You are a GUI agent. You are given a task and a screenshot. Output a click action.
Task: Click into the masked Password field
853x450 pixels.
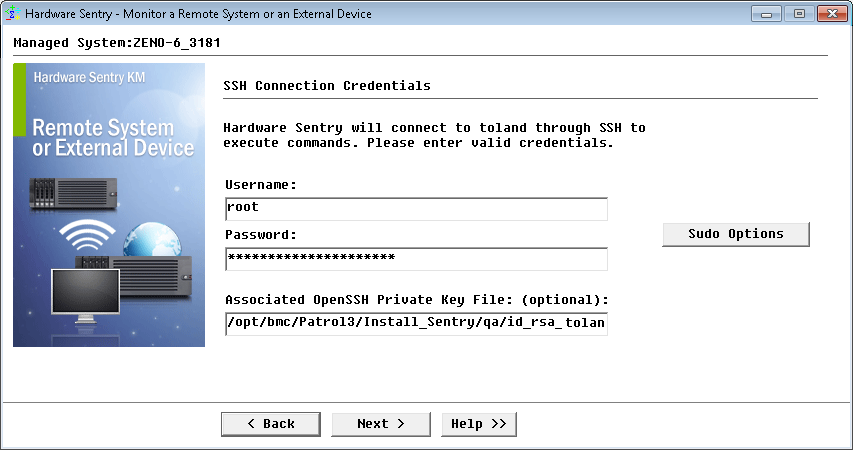(x=416, y=259)
